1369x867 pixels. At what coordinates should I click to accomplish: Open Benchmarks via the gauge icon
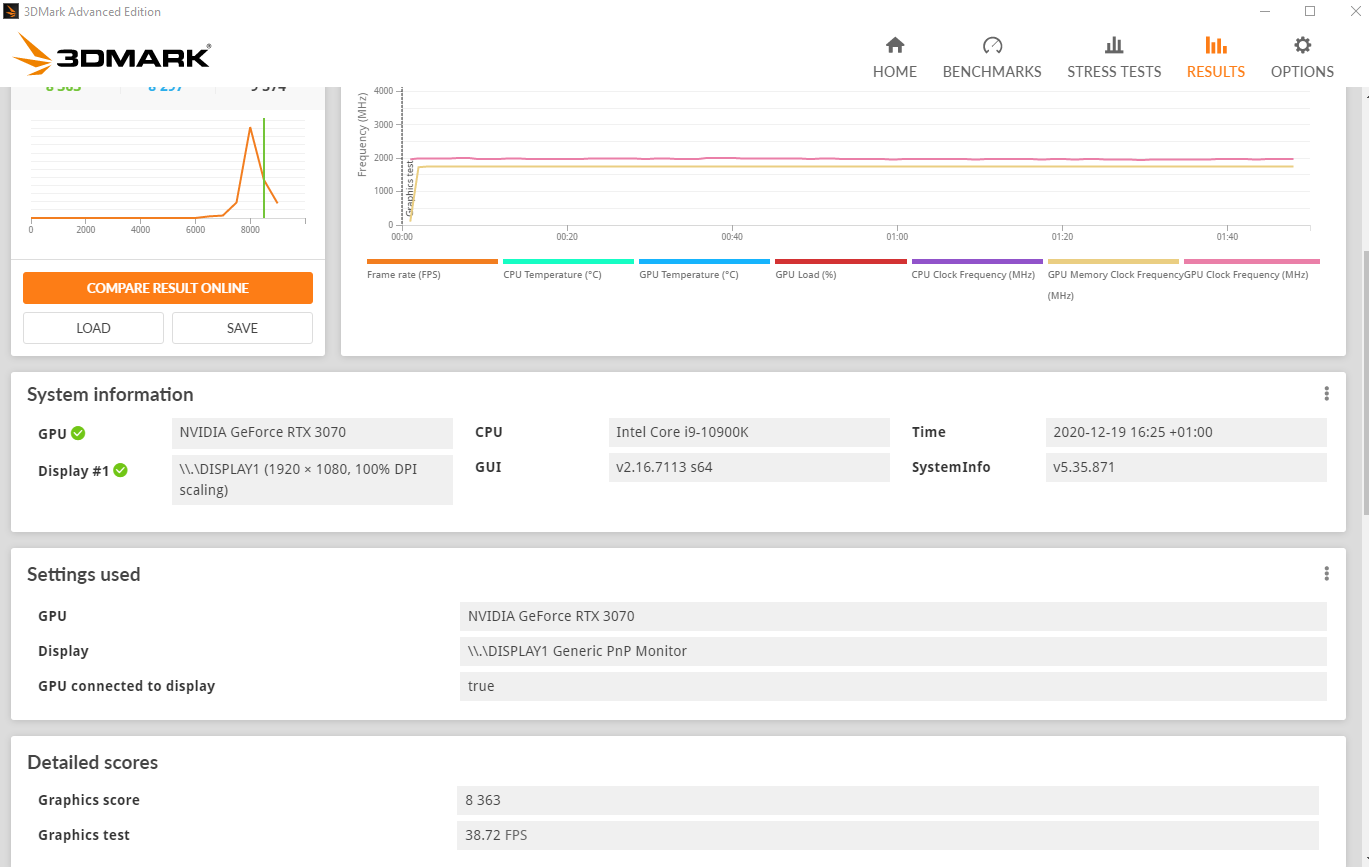(x=992, y=46)
